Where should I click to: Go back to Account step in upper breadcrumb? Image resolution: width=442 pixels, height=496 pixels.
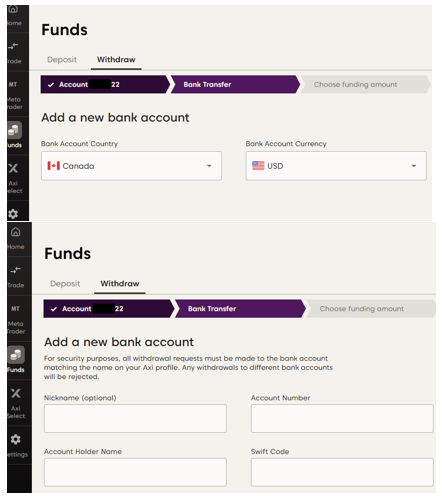(x=105, y=84)
